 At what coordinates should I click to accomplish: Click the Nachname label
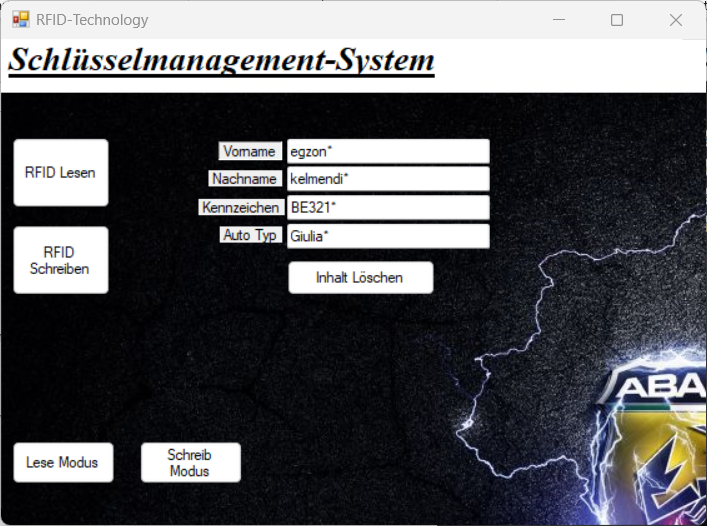click(245, 179)
